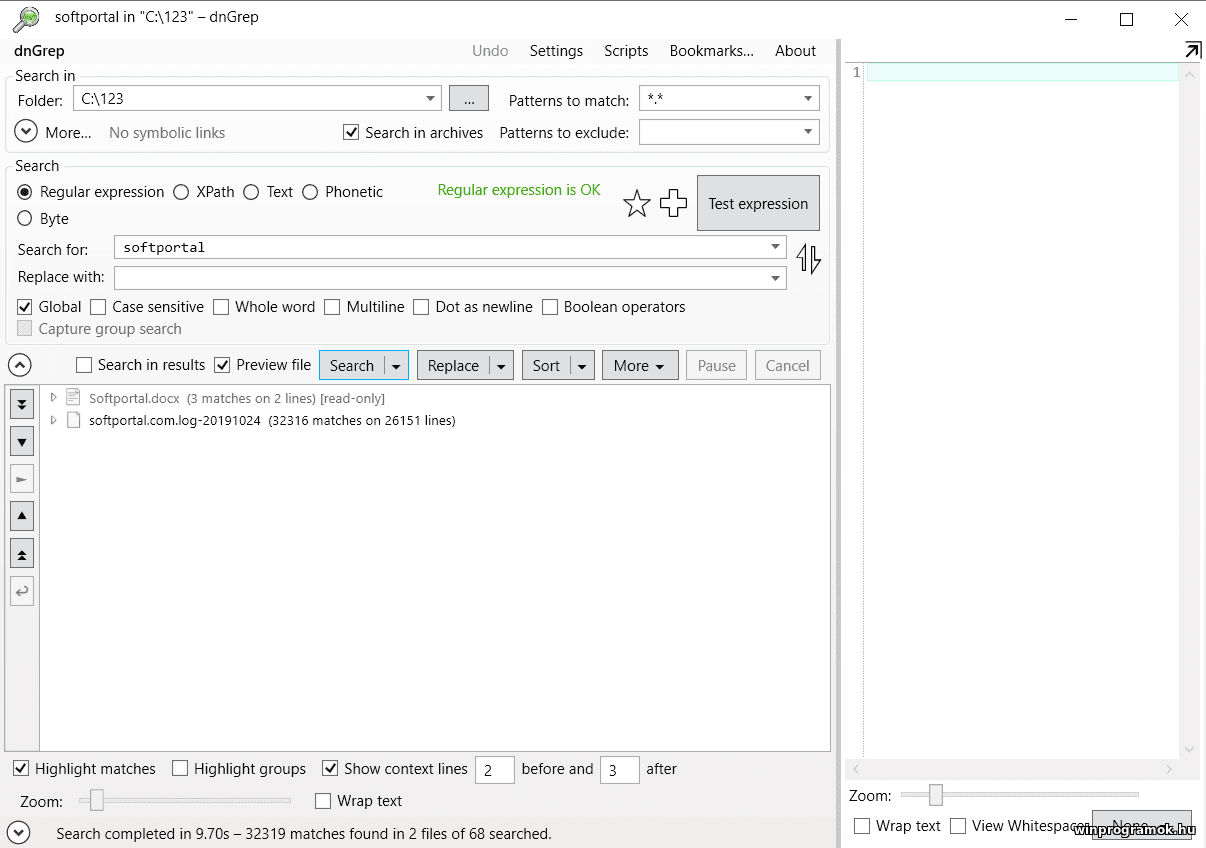Pop out the preview panel arrow icon
This screenshot has height=848, width=1206.
coord(1192,50)
